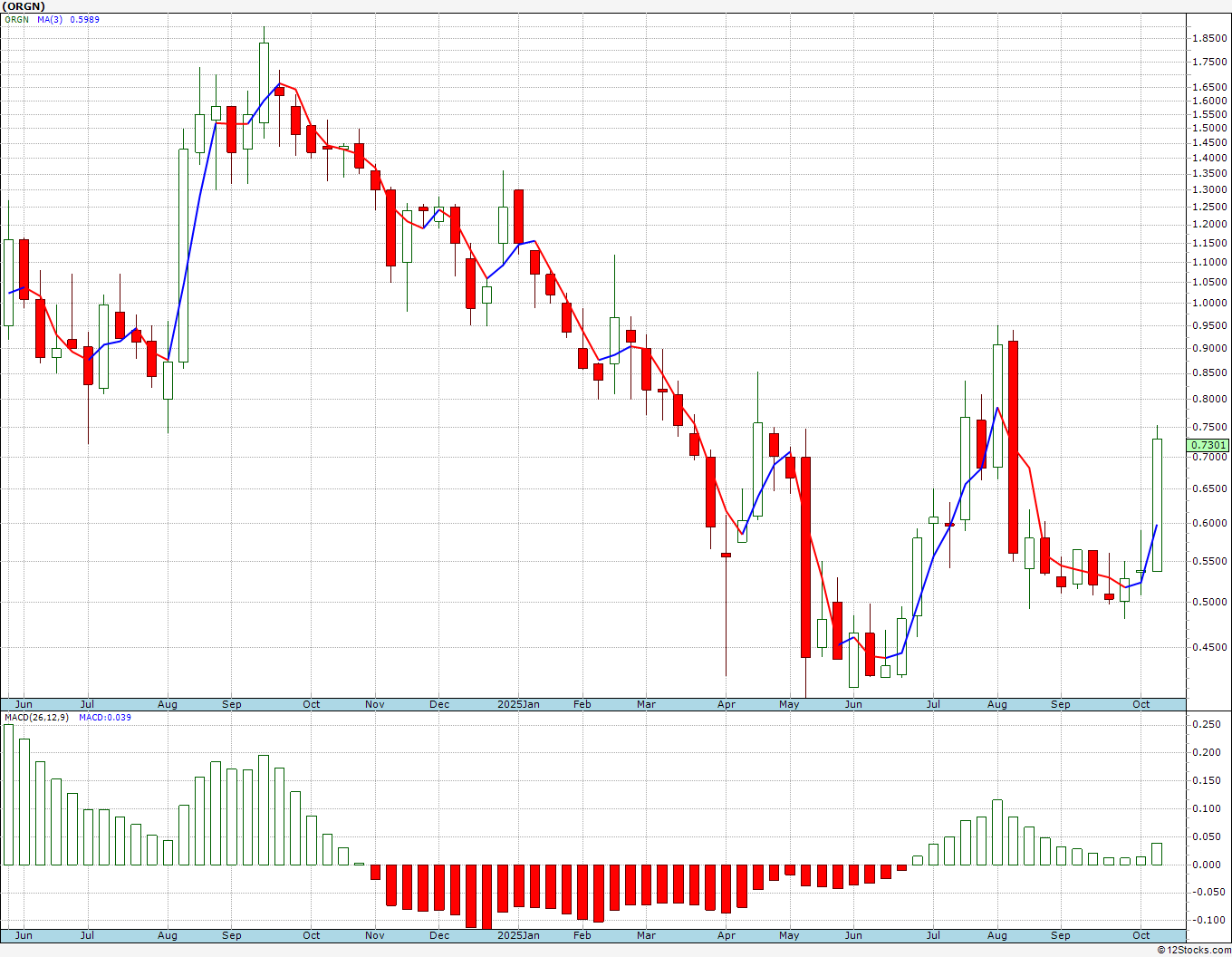The width and height of the screenshot is (1232, 957).
Task: Click the latest green October candlestick
Action: [1157, 505]
